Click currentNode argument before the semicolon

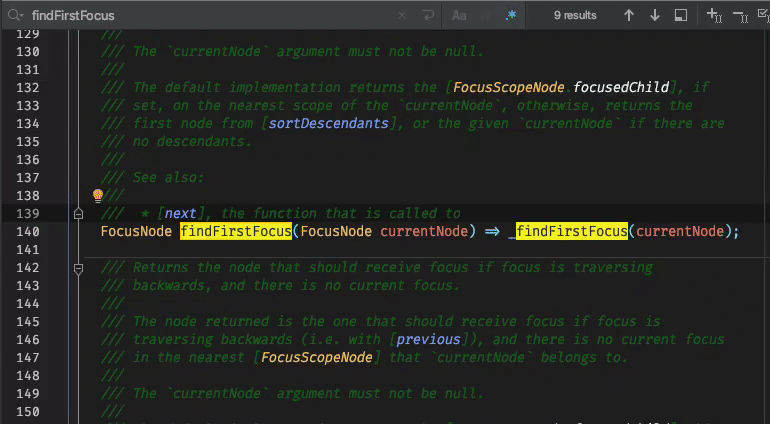(x=680, y=231)
